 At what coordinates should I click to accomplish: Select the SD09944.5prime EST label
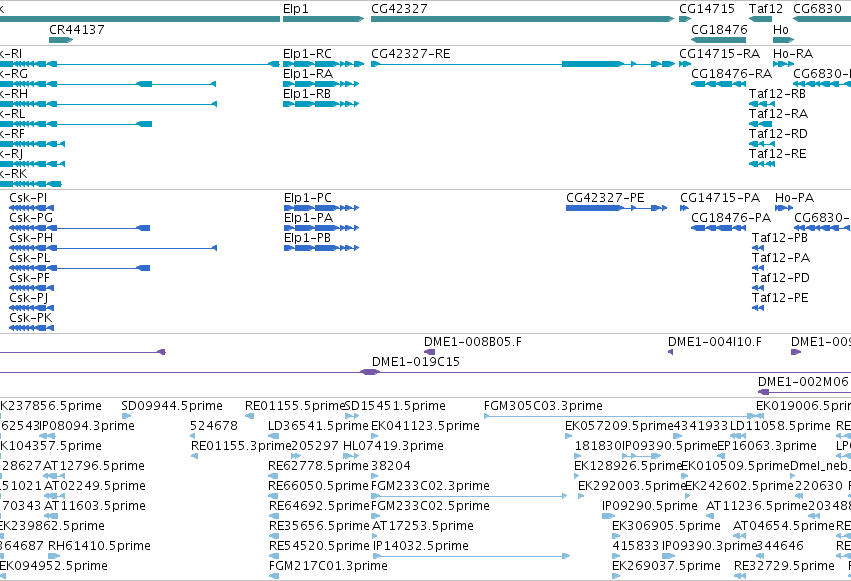pos(172,406)
